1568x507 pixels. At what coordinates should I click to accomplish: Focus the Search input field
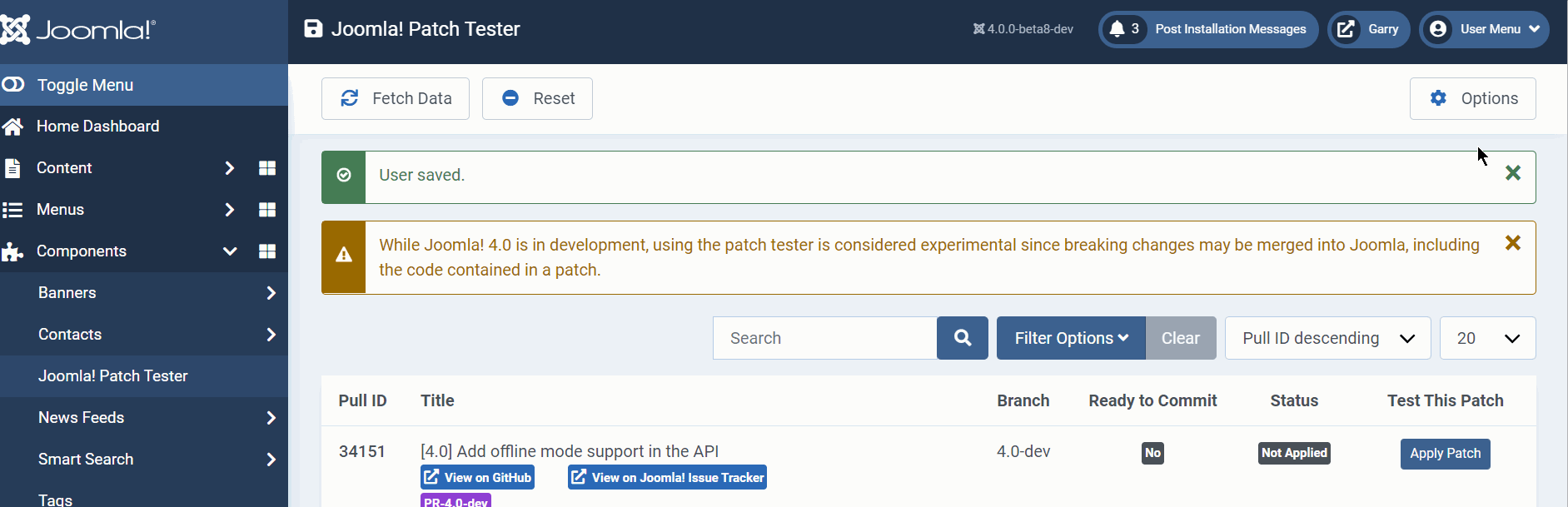pyautogui.click(x=824, y=338)
